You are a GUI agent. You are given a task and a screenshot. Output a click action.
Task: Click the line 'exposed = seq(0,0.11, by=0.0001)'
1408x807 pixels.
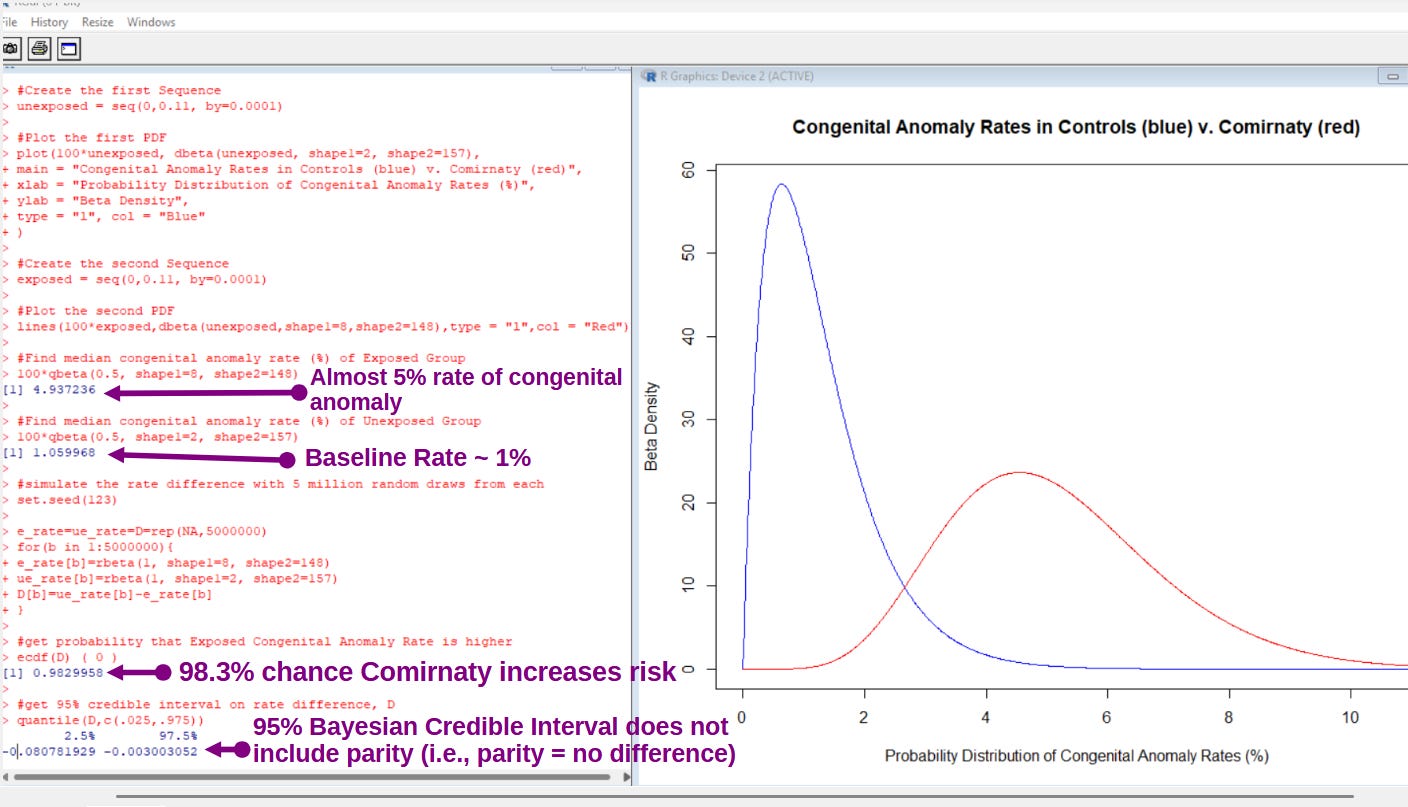pyautogui.click(x=142, y=279)
